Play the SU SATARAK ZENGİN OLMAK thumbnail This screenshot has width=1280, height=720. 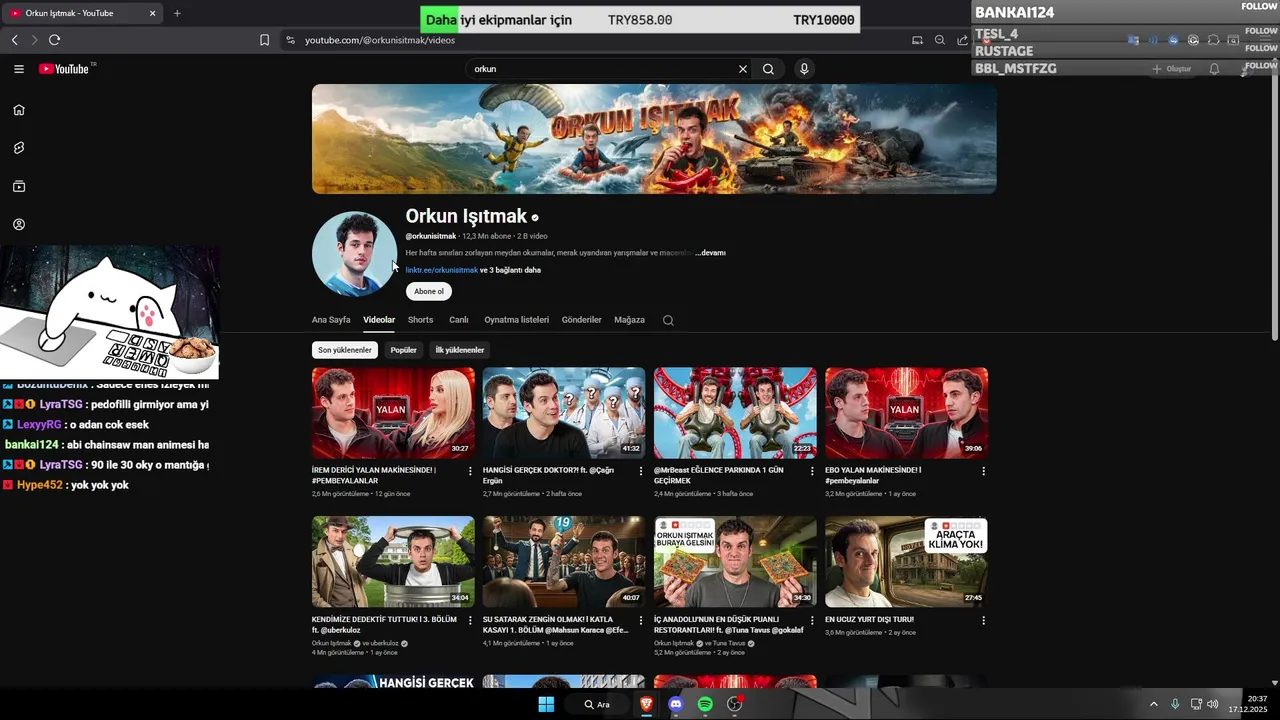click(x=564, y=562)
